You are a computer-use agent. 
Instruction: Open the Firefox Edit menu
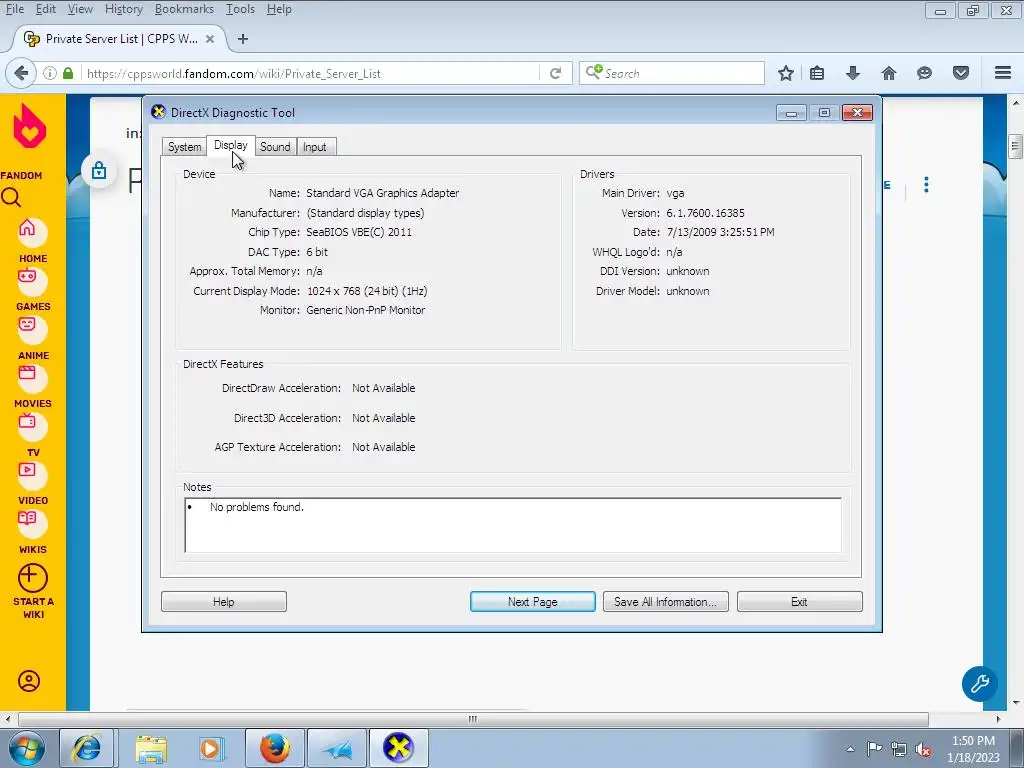(46, 9)
